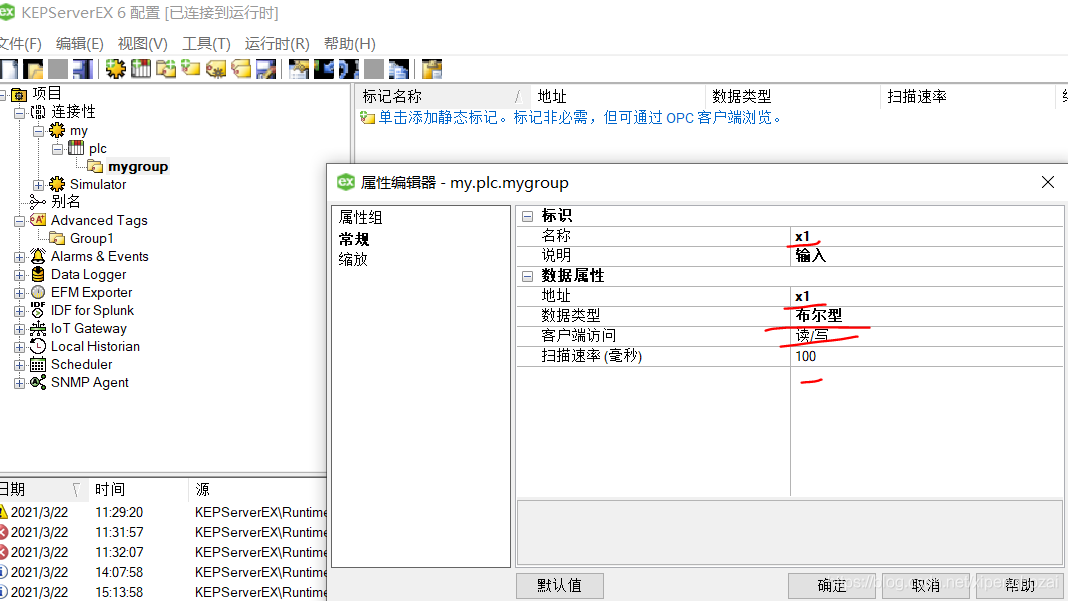Click the 别名 alias branch icon

[38, 202]
